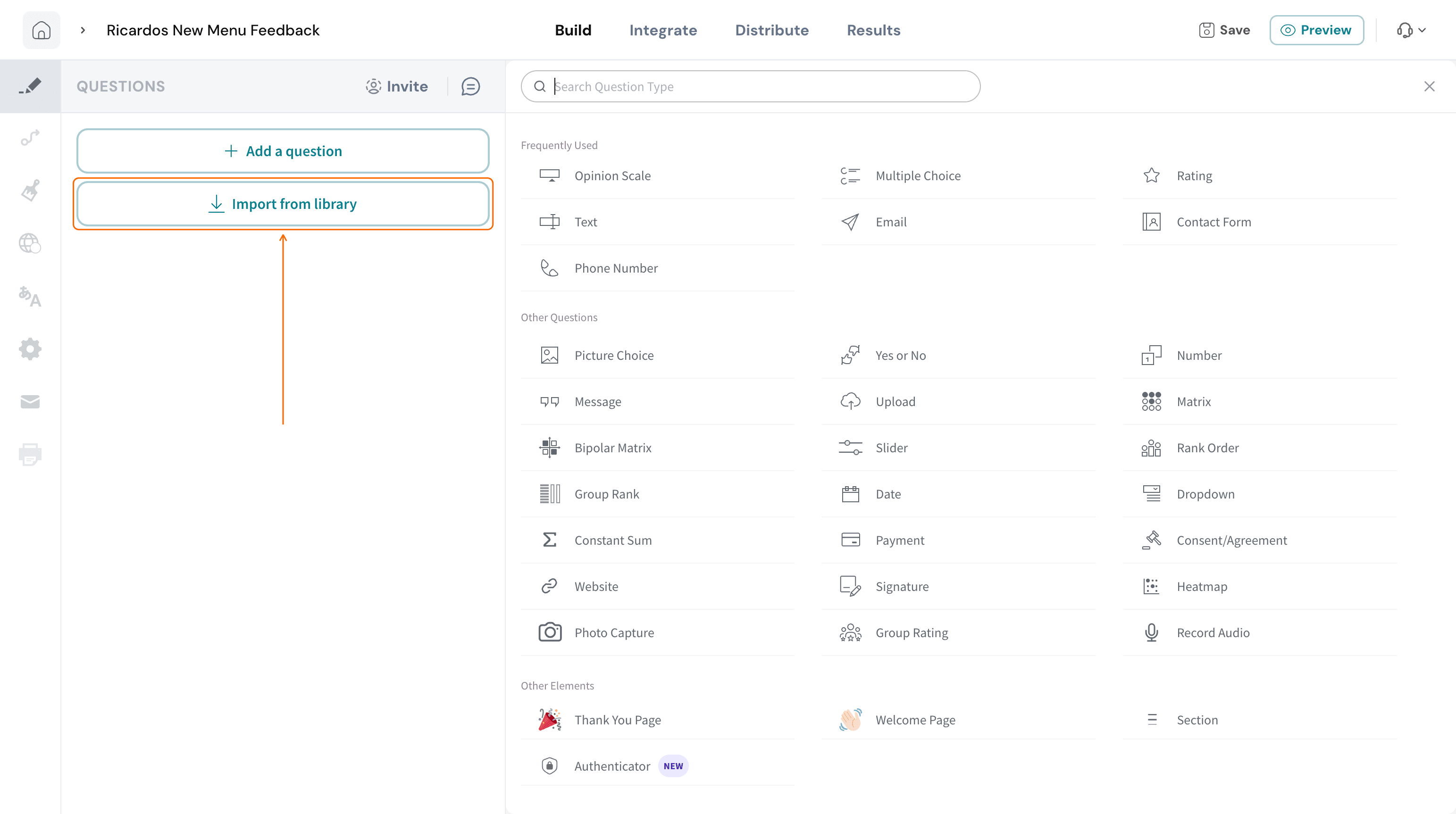
Task: Open the translation languages sidebar icon
Action: 30,296
